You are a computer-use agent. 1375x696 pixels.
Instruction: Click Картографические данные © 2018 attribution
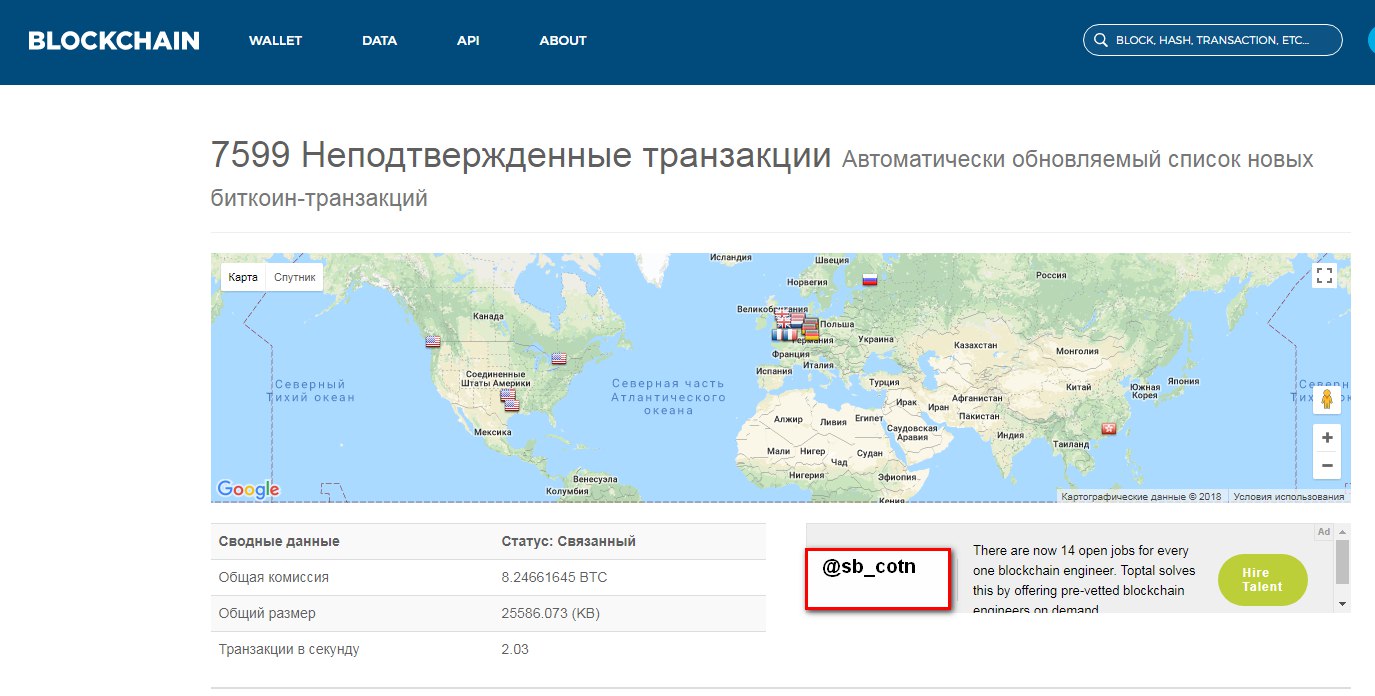[1141, 496]
